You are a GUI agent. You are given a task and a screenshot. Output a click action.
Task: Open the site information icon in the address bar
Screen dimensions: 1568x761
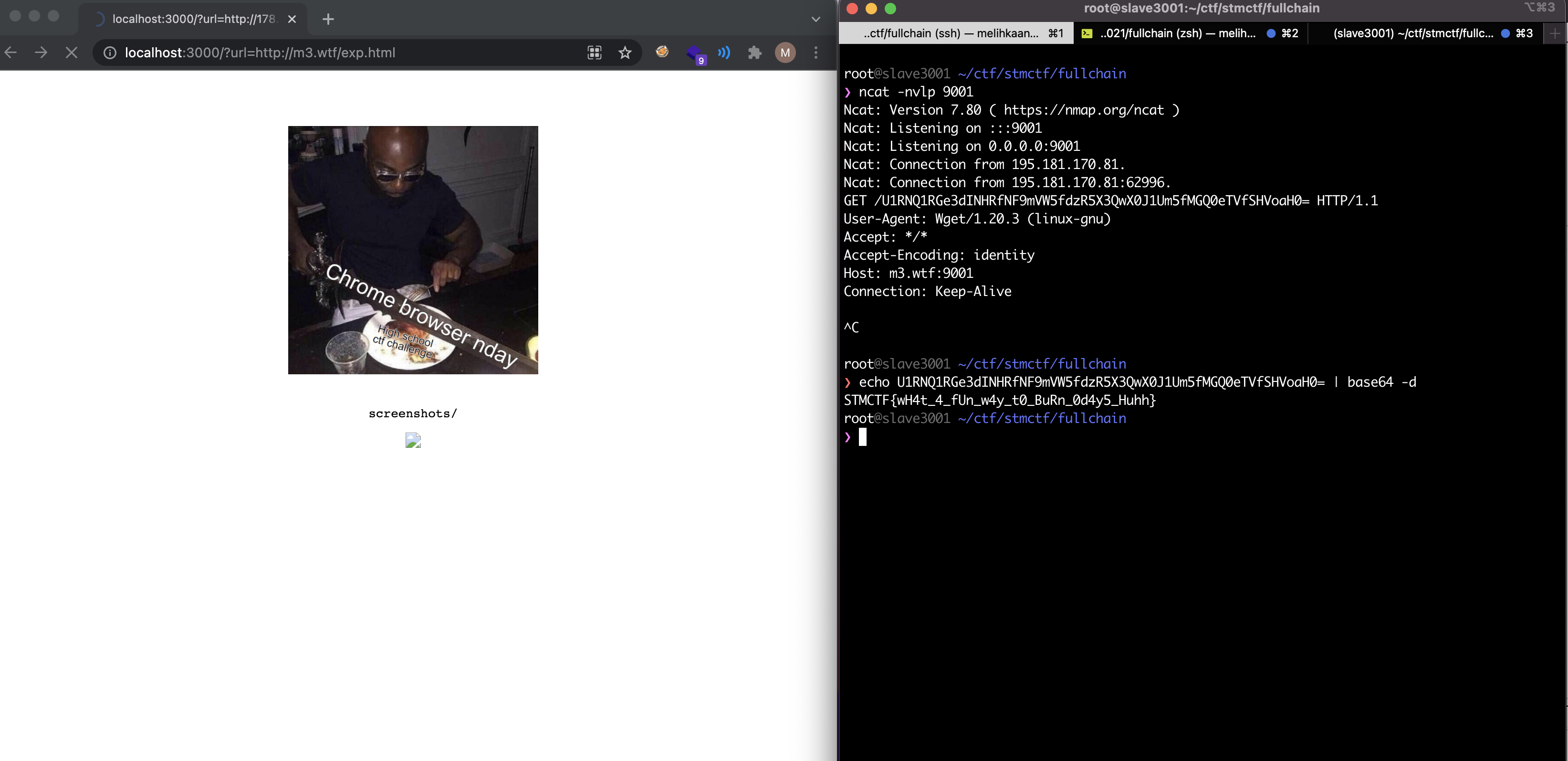pyautogui.click(x=110, y=53)
